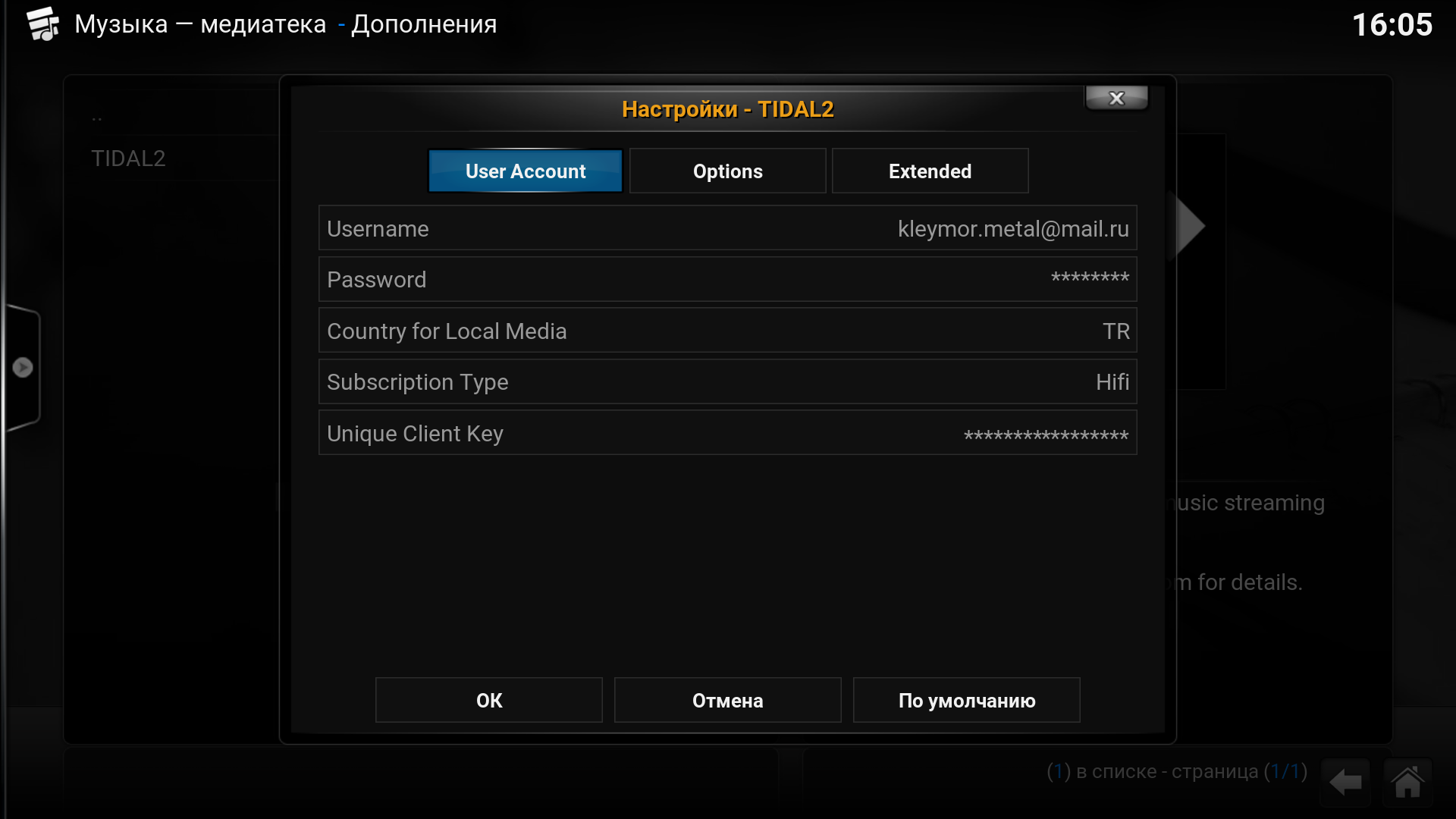Viewport: 1456px width, 819px height.
Task: Return home via the house icon
Action: 1408,782
